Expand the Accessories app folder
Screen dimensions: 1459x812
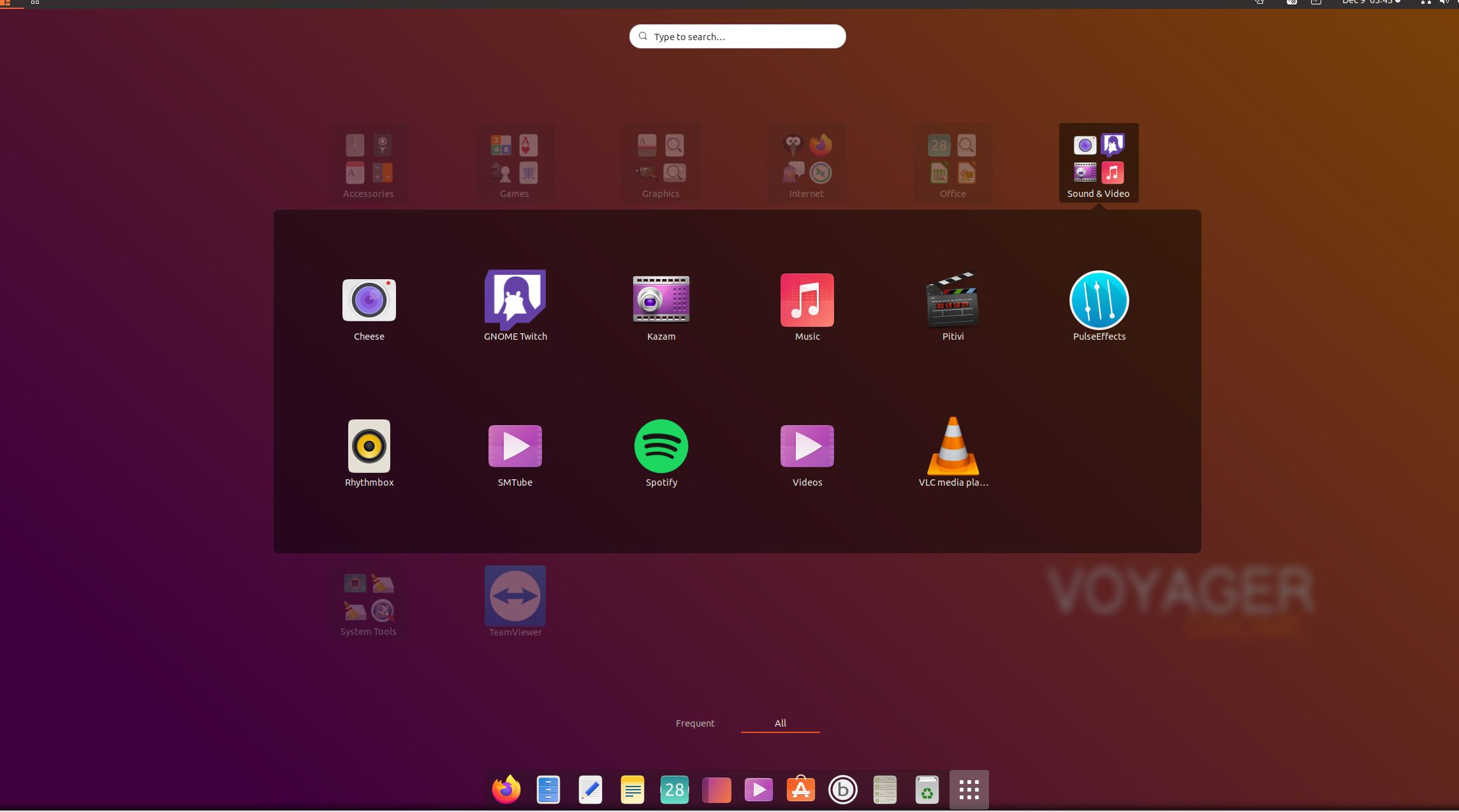tap(369, 163)
